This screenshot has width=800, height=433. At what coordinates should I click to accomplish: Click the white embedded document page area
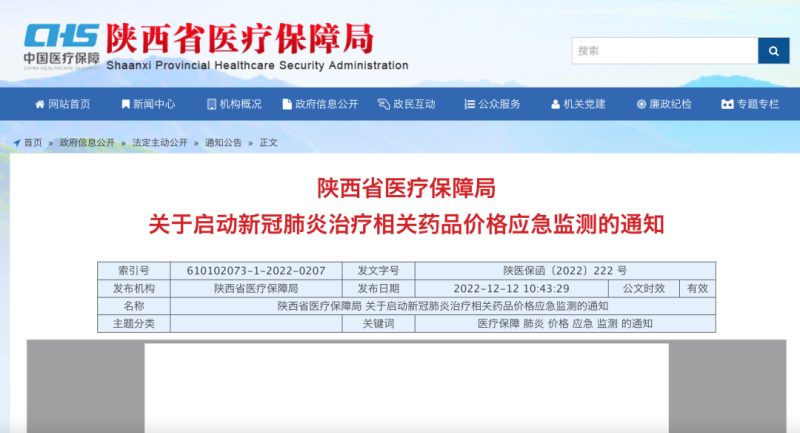tap(406, 388)
